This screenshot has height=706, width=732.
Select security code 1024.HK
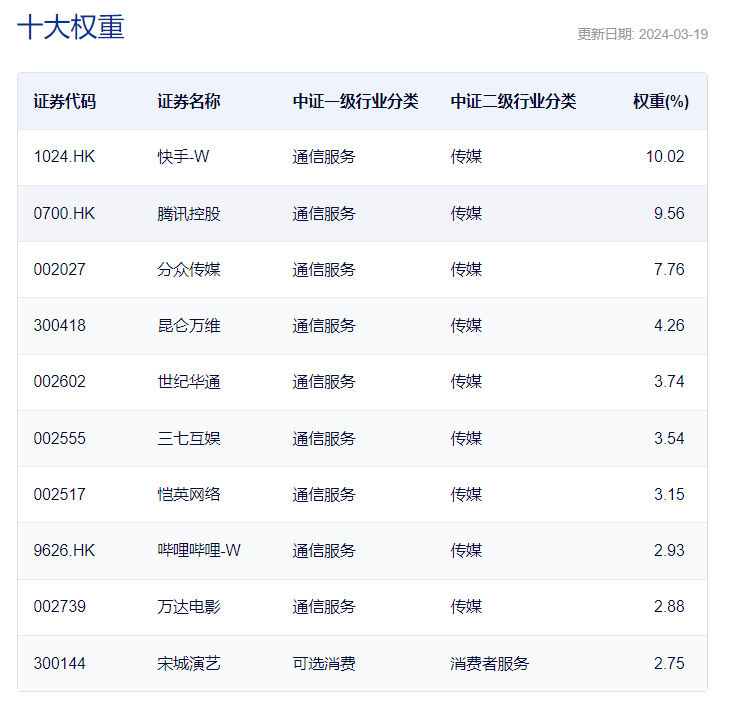tap(64, 156)
